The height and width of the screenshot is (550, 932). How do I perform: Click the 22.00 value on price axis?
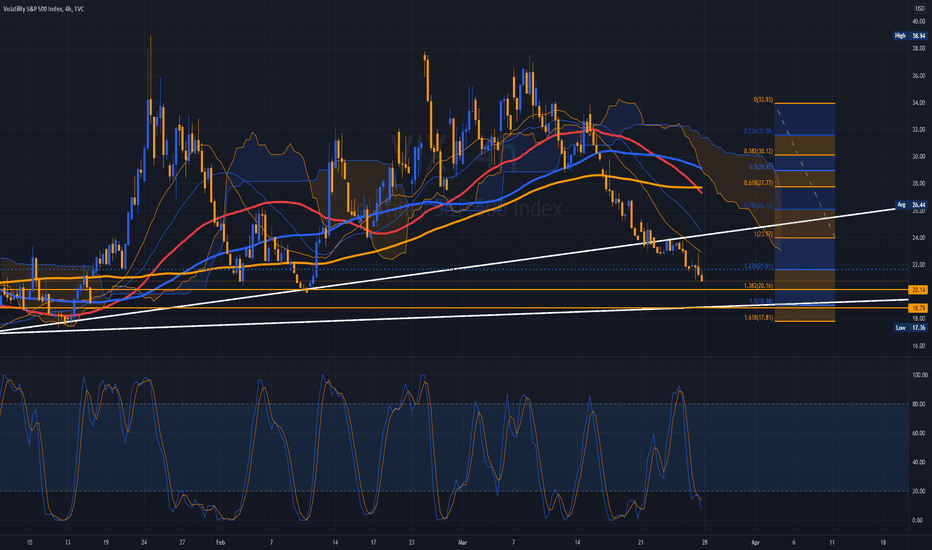click(919, 265)
